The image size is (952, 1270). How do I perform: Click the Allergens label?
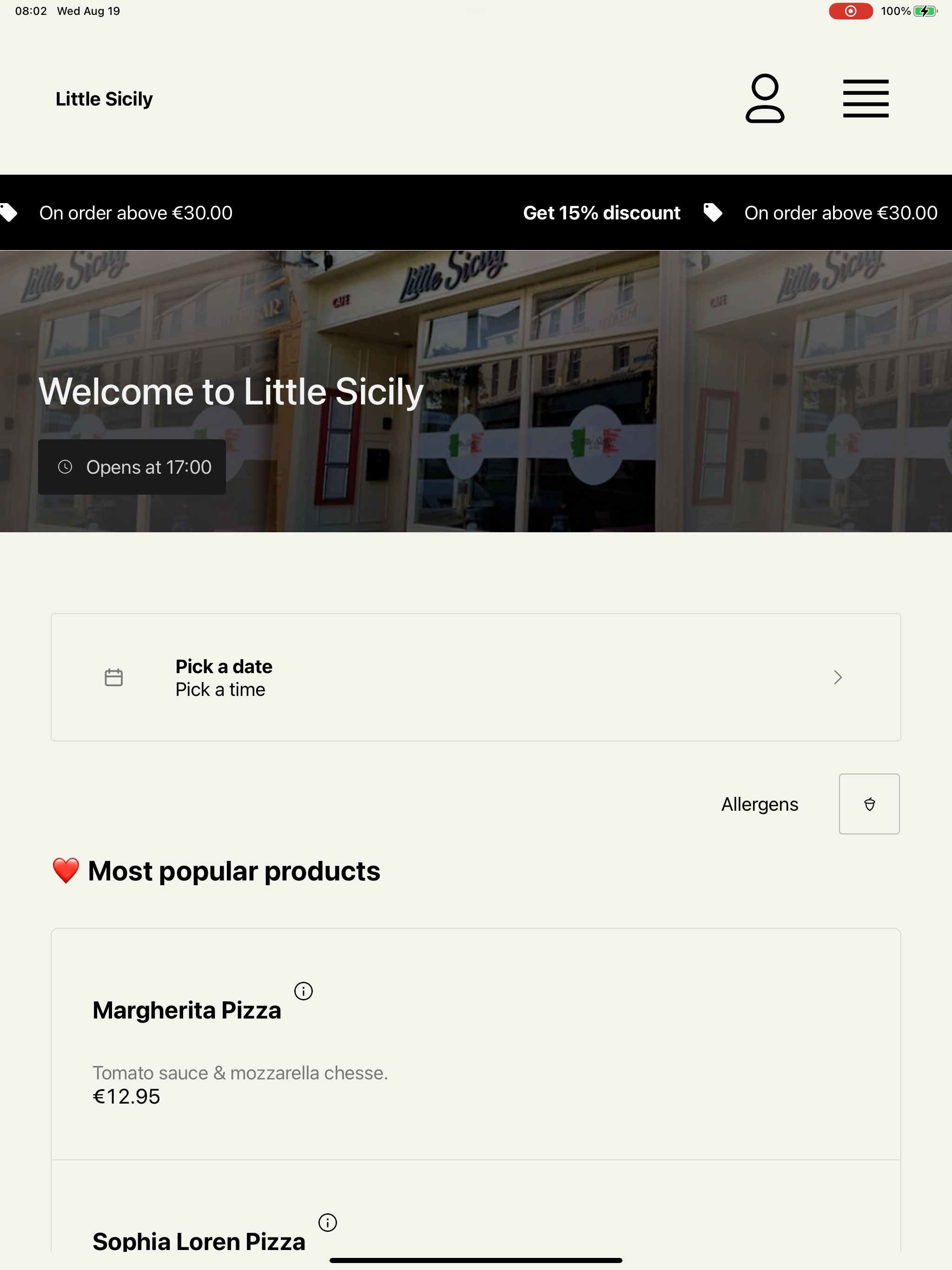click(x=759, y=804)
